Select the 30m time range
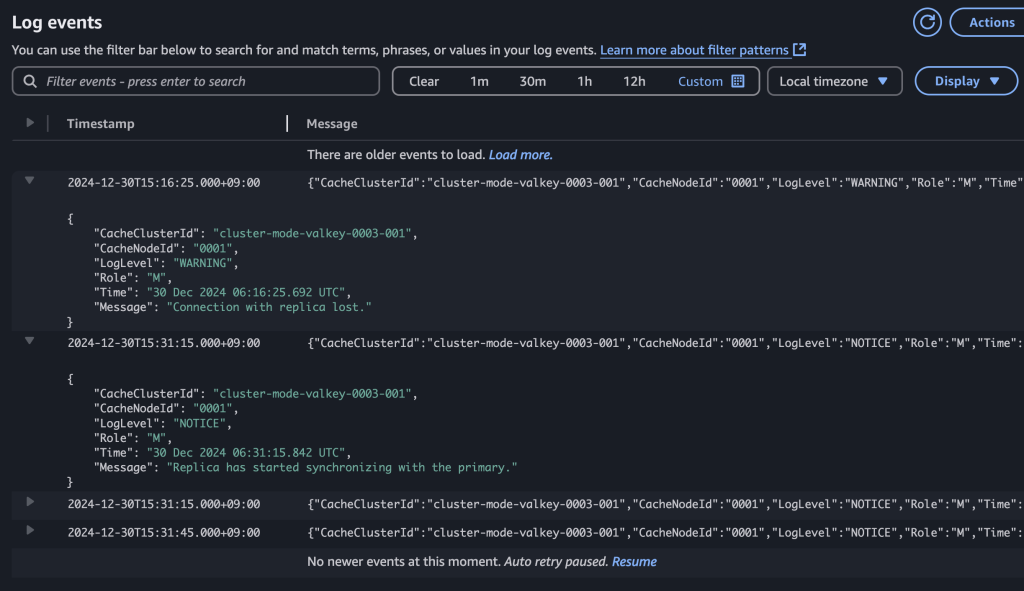 532,81
